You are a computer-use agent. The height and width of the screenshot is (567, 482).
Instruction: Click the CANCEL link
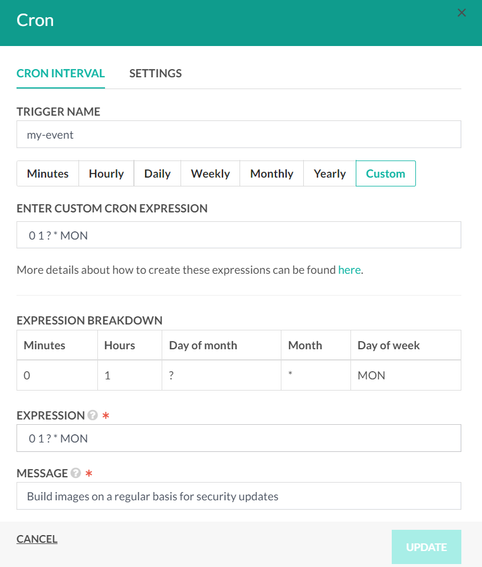37,539
